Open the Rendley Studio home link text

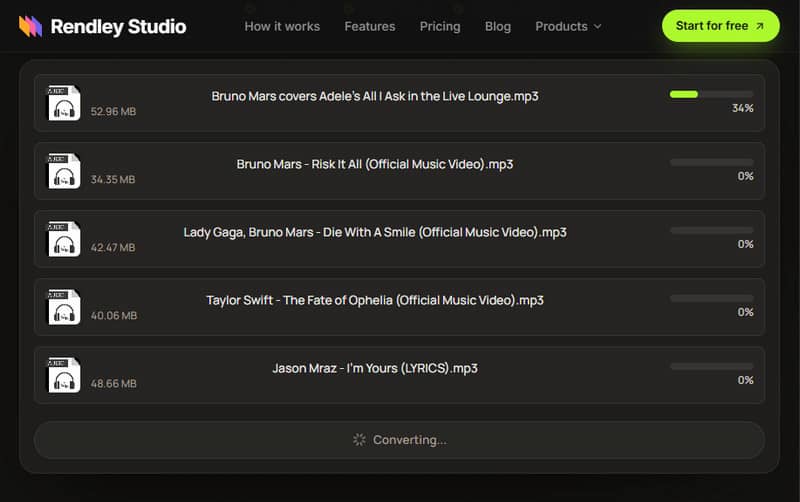[118, 27]
